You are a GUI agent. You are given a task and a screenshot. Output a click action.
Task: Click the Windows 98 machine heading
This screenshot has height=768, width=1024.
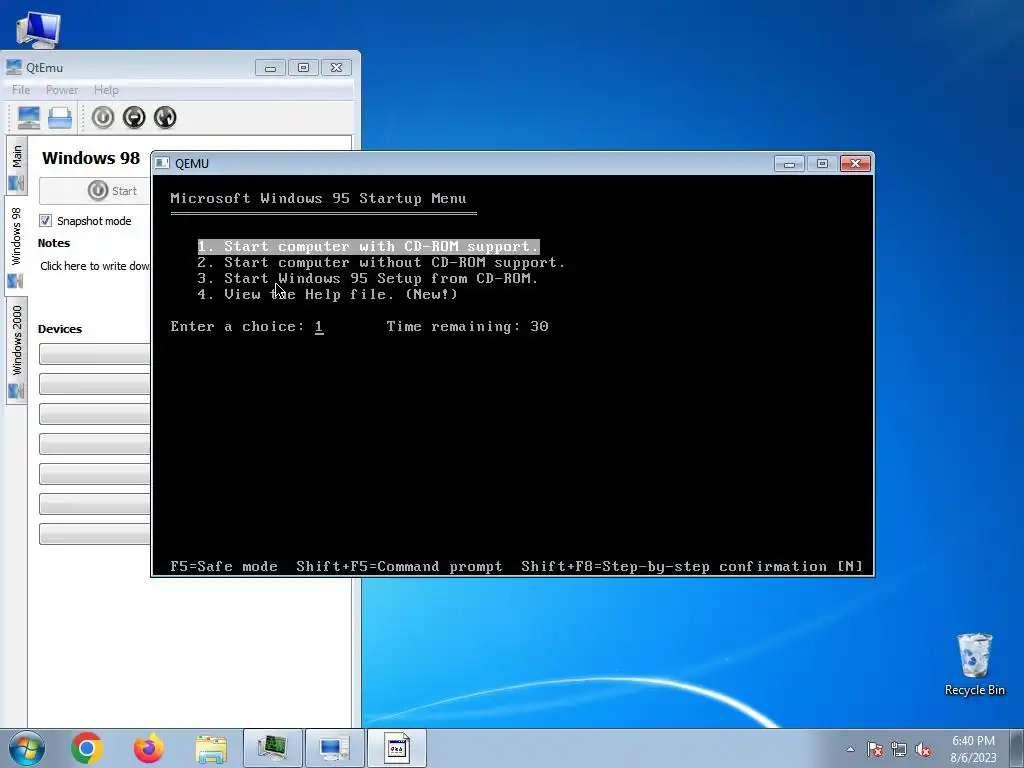pos(91,158)
